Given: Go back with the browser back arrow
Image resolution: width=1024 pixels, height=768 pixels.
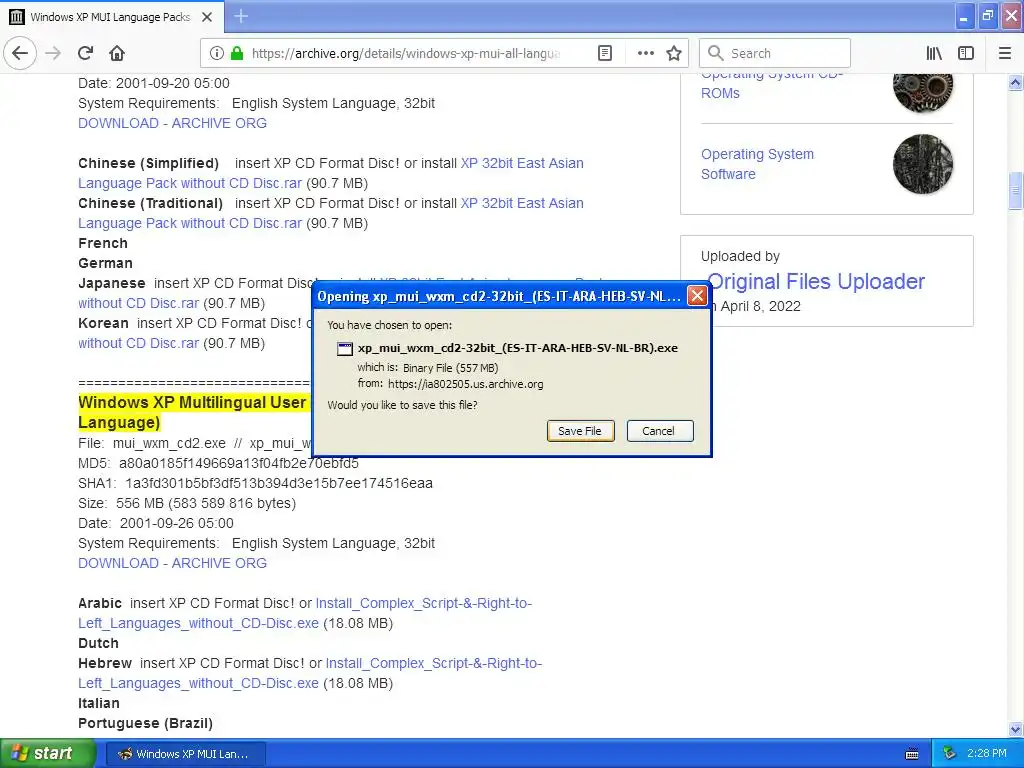Looking at the screenshot, I should pos(20,54).
